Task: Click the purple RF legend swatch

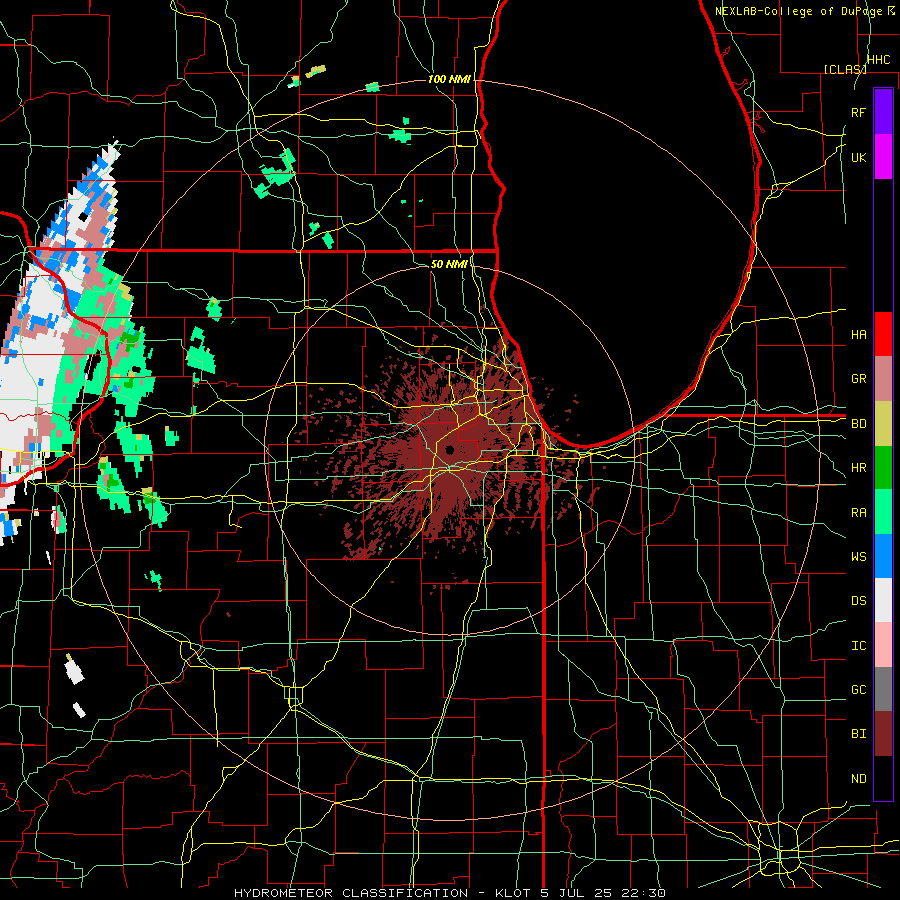Action: [883, 112]
